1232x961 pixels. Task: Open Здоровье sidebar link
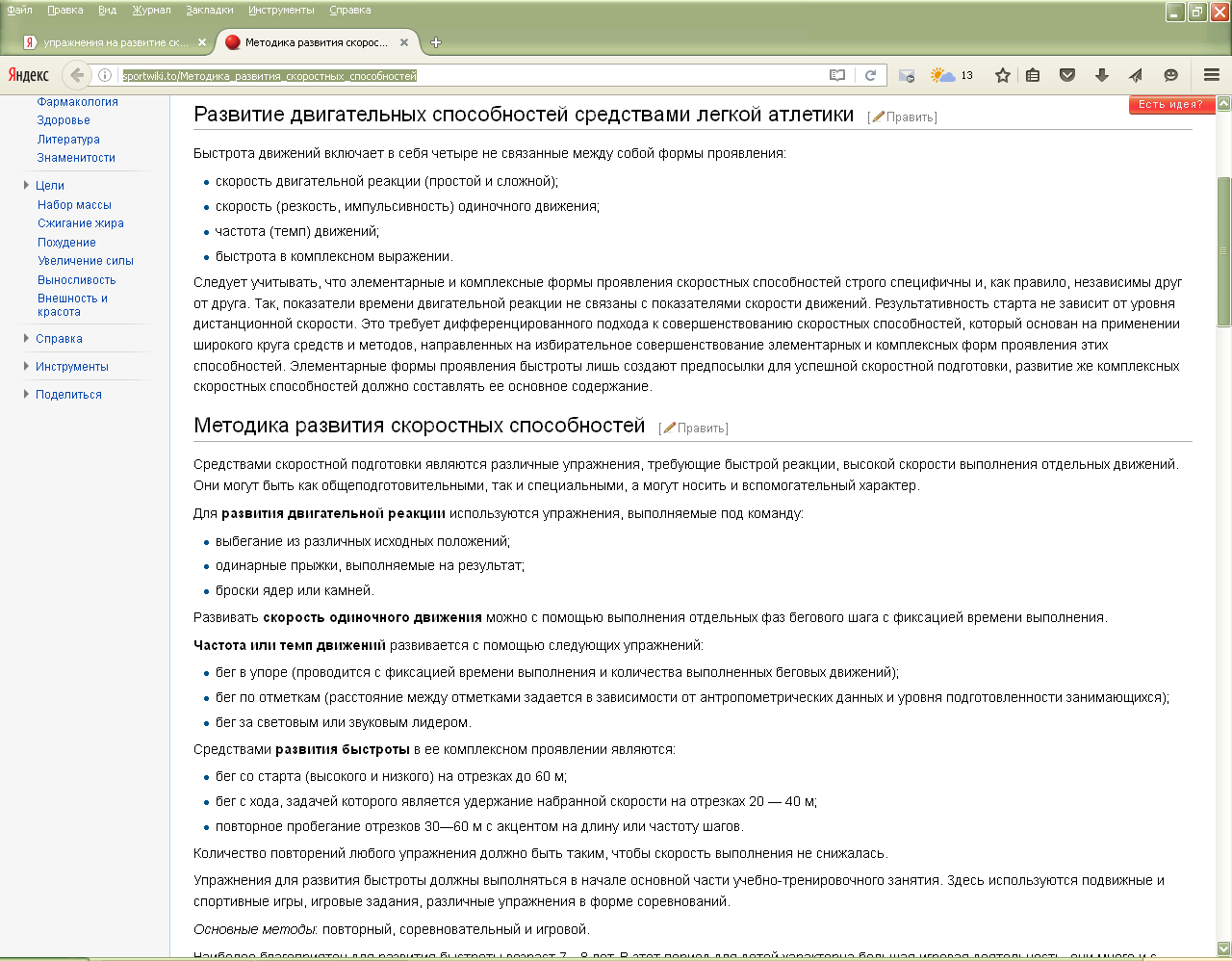point(64,120)
